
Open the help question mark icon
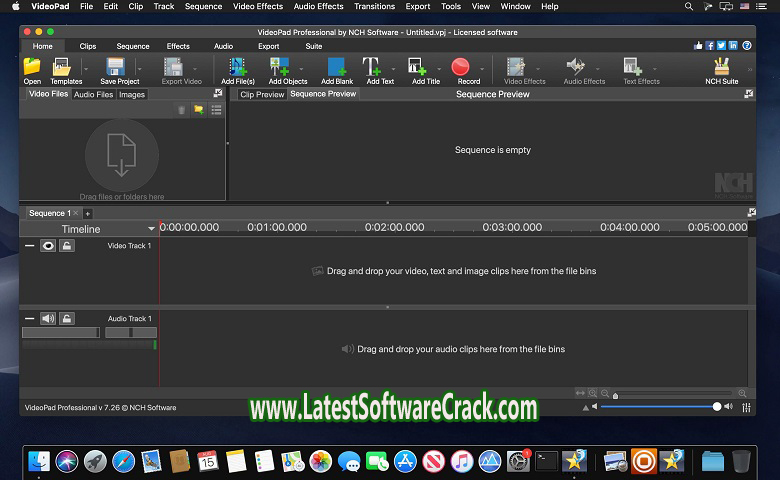click(747, 46)
